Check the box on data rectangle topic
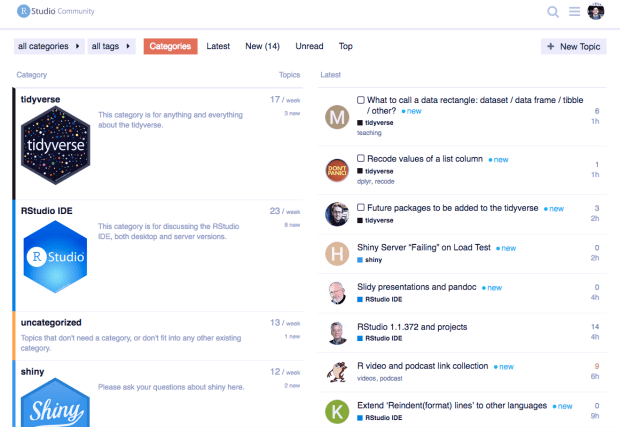The width and height of the screenshot is (620, 427). [361, 100]
